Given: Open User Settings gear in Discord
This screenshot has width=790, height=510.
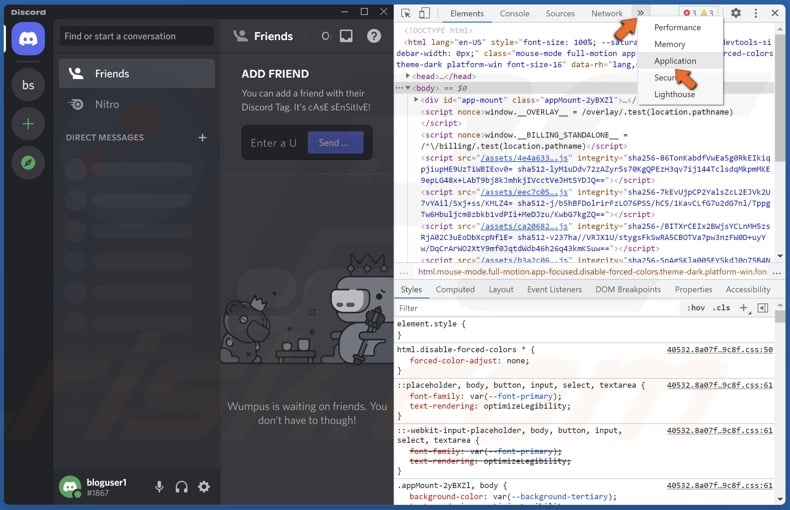Looking at the screenshot, I should pos(204,486).
